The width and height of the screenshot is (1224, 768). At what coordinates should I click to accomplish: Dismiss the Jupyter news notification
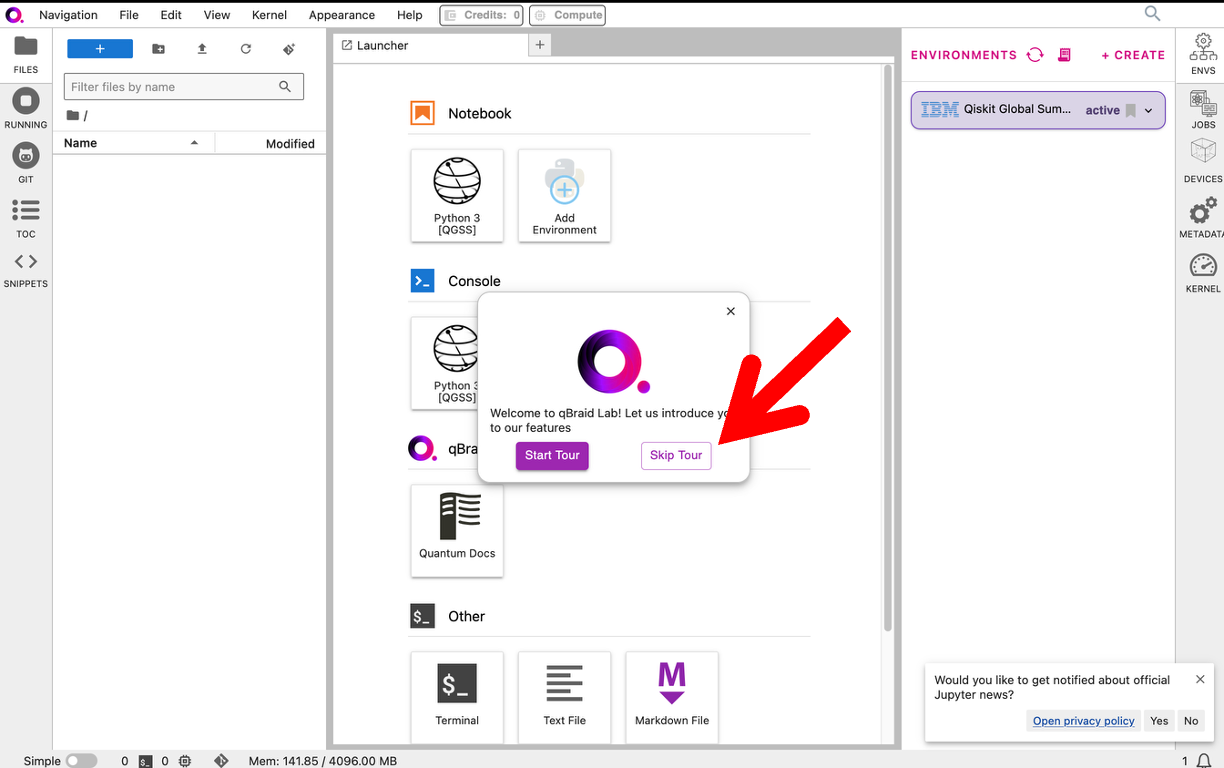point(1200,679)
